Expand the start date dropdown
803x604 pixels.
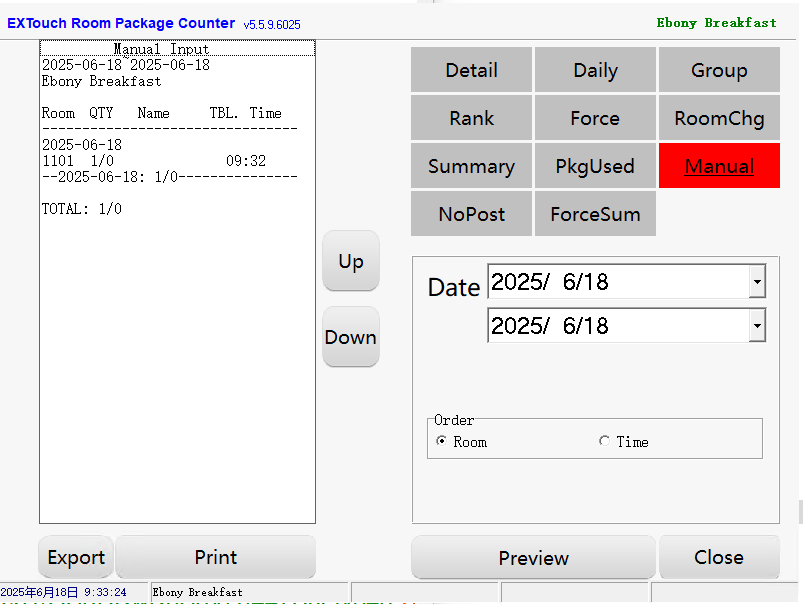coord(757,282)
